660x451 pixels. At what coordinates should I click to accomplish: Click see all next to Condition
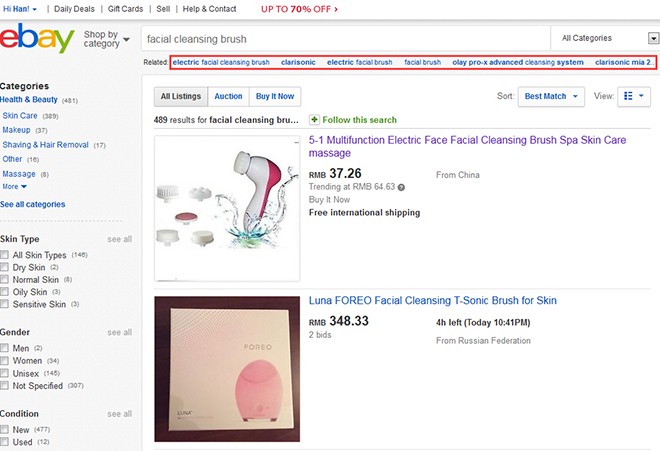tap(120, 414)
